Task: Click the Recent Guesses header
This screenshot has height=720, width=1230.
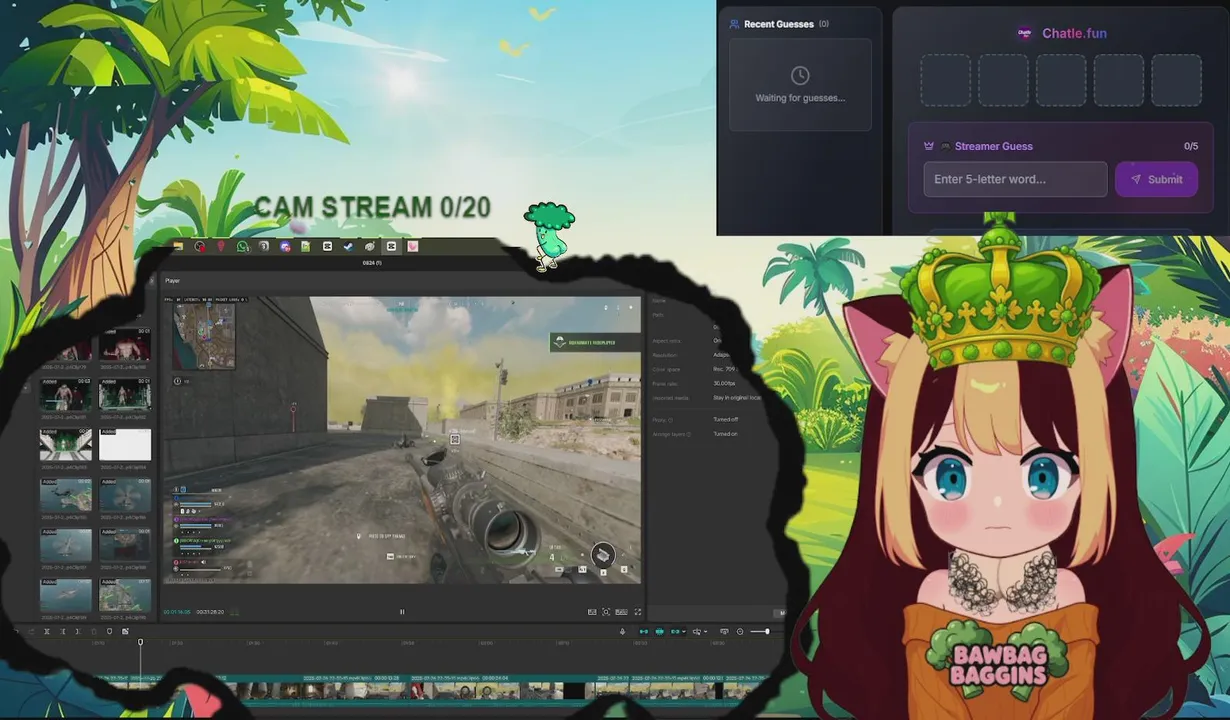Action: 778,24
